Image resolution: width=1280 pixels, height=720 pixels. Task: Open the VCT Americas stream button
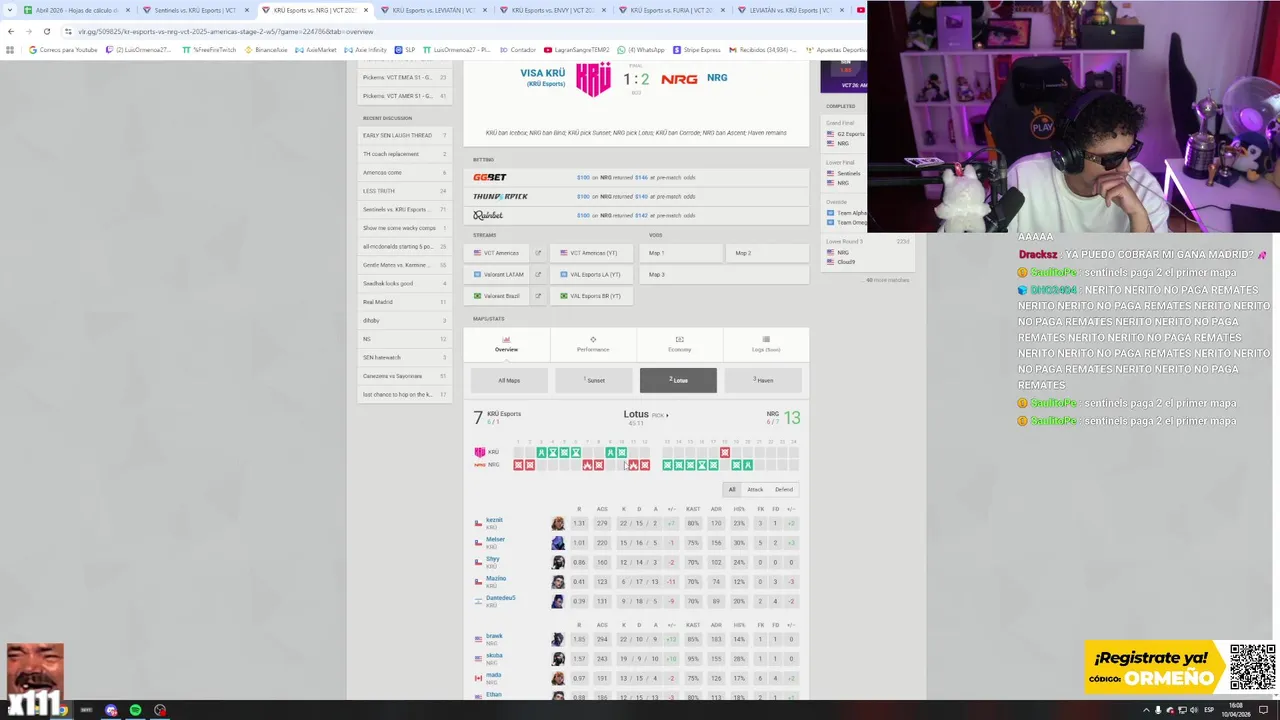pyautogui.click(x=496, y=253)
